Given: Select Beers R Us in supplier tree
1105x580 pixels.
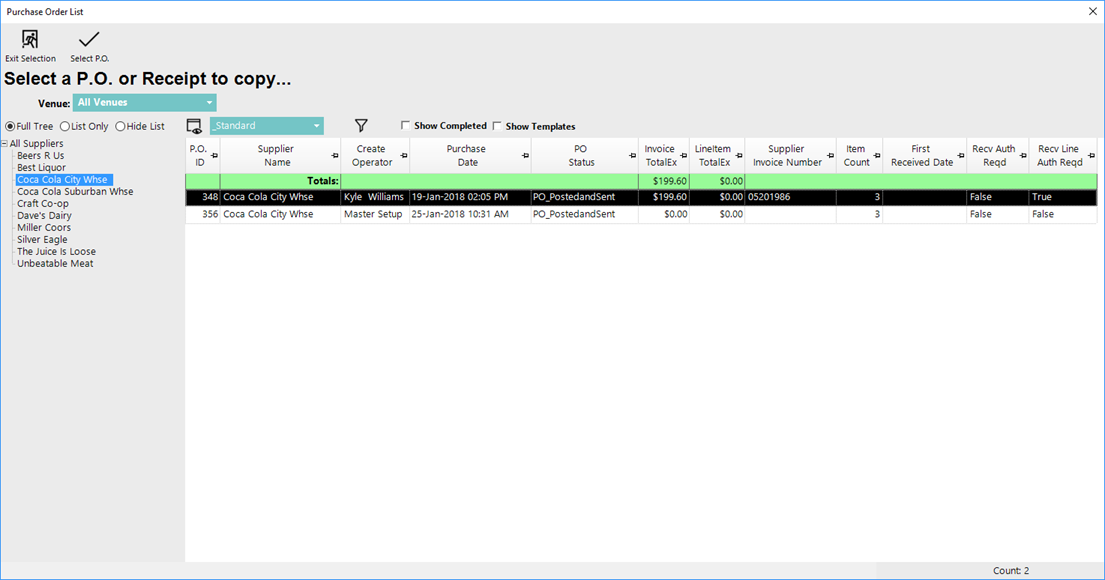Looking at the screenshot, I should point(40,156).
